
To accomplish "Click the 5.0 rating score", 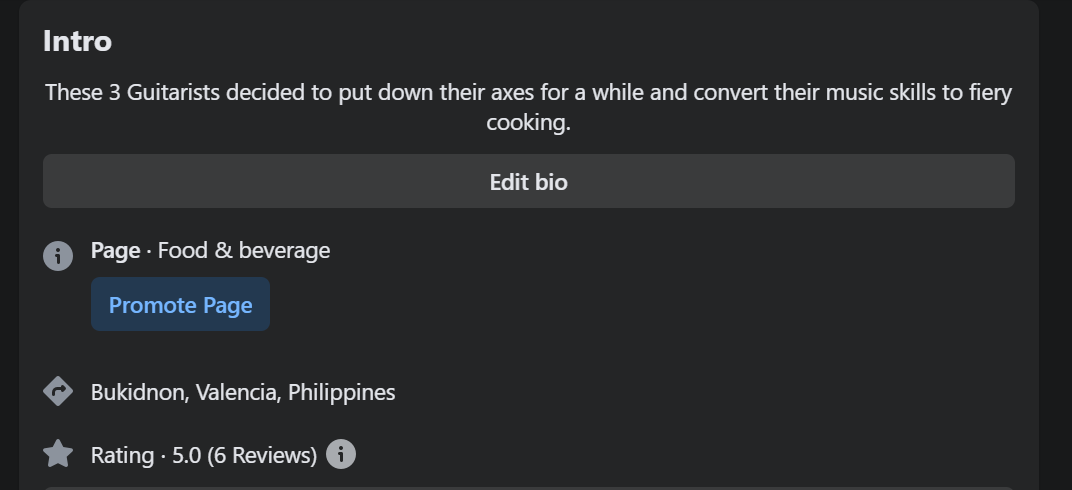I will point(186,455).
